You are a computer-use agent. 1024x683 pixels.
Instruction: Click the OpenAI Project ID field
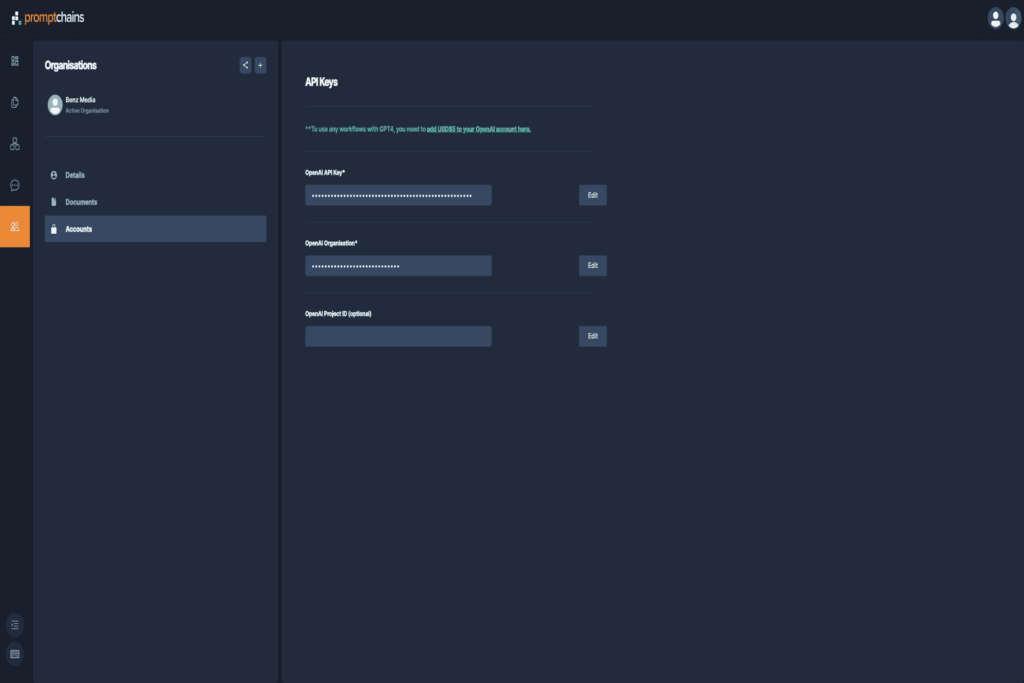(398, 336)
